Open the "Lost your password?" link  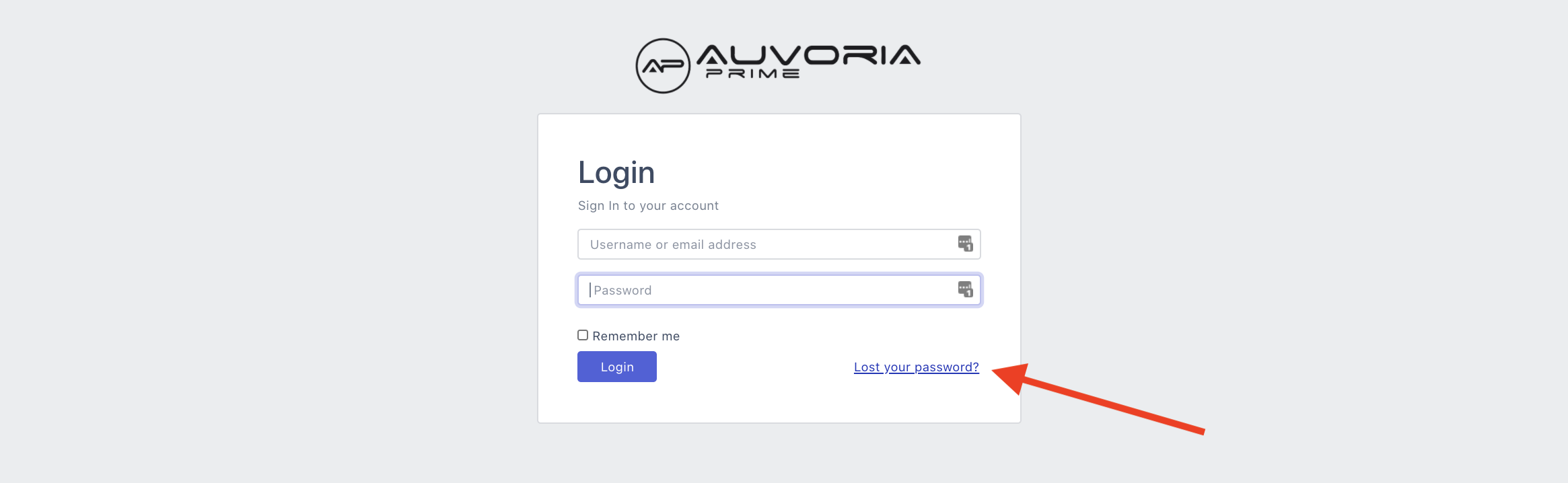point(916,367)
